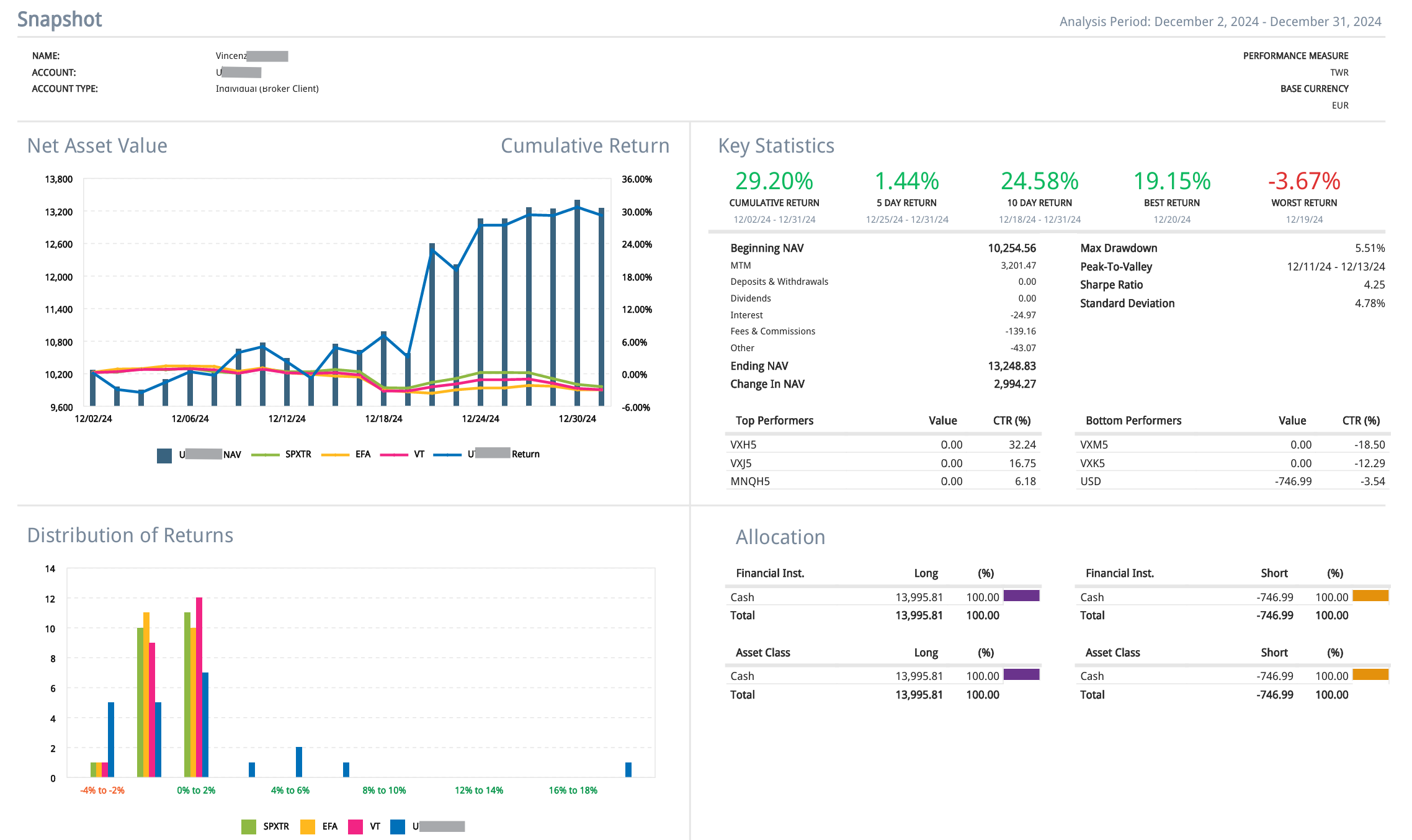Screen dimensions: 1412x840
Task: Click the purple Long bar in the Financial Inst. Cash row
Action: pos(1021,596)
